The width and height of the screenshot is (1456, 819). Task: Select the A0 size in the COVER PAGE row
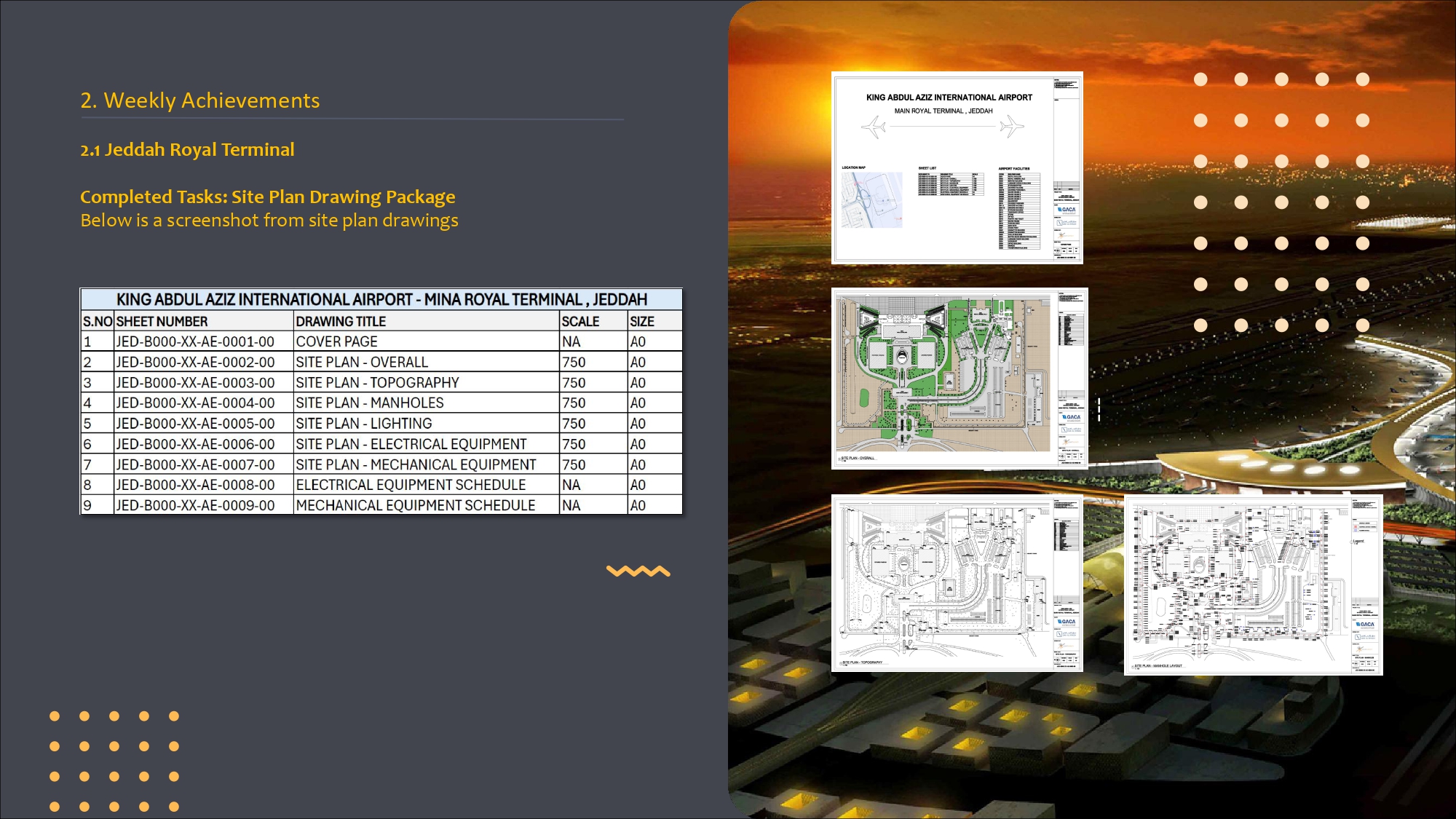[x=655, y=341]
